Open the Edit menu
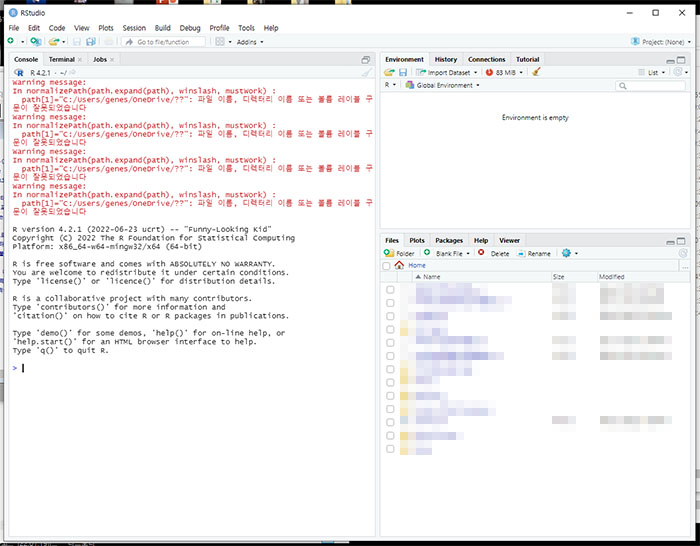Image resolution: width=700 pixels, height=546 pixels. (34, 28)
